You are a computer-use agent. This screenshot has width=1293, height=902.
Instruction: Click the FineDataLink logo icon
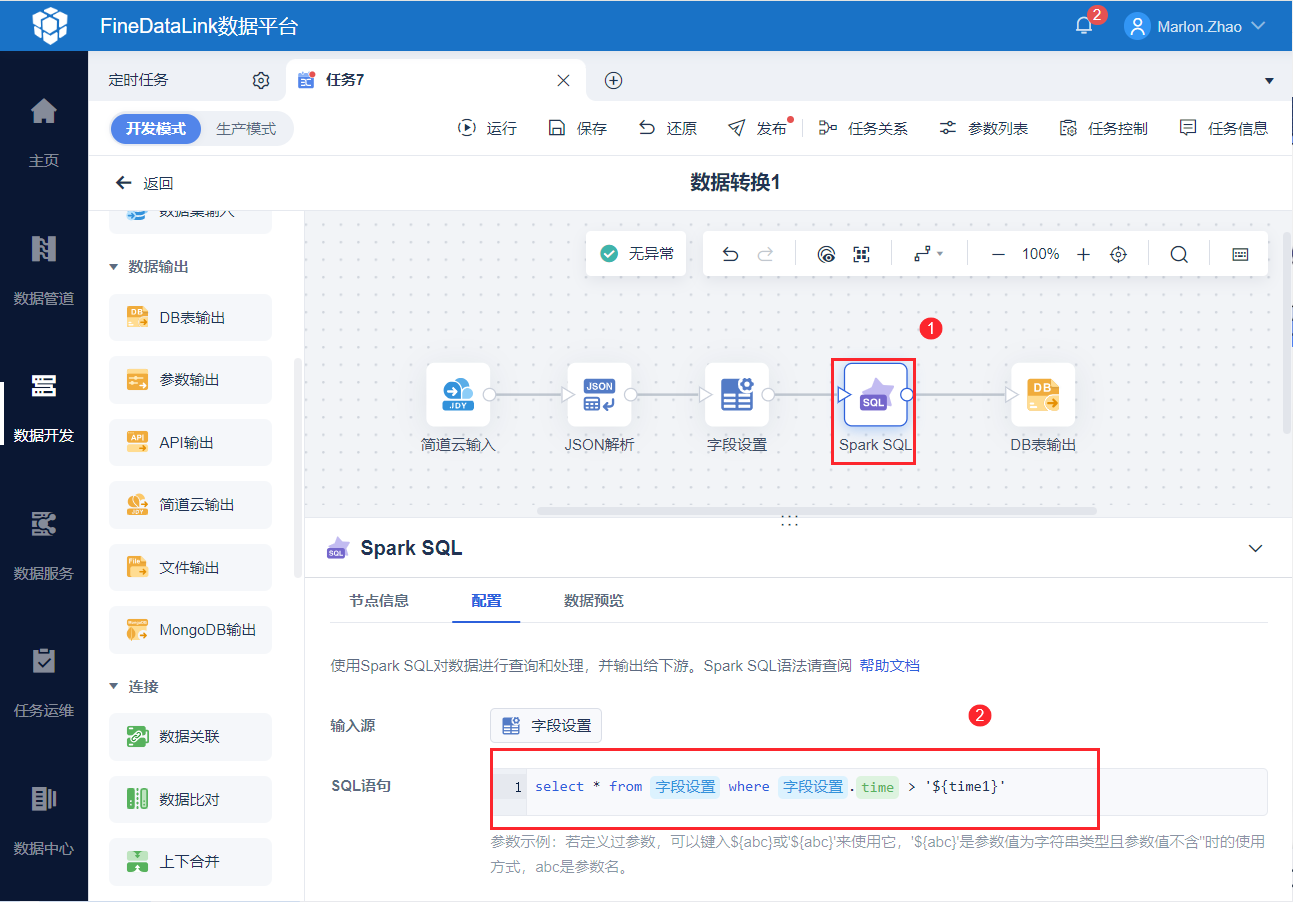tap(50, 26)
